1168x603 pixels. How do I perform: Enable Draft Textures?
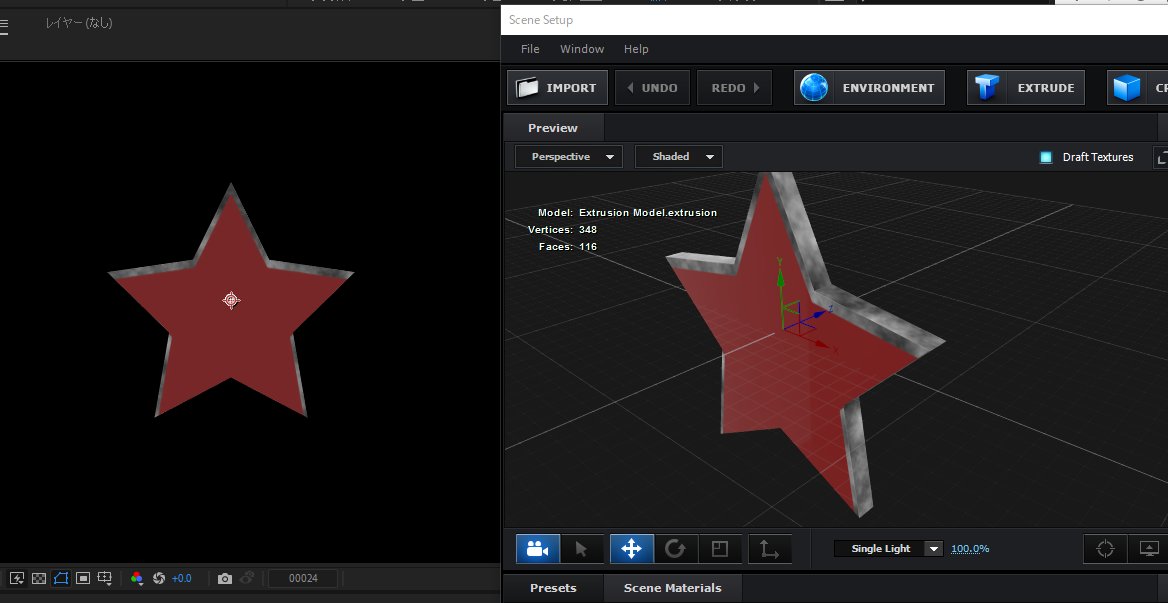tap(1046, 157)
